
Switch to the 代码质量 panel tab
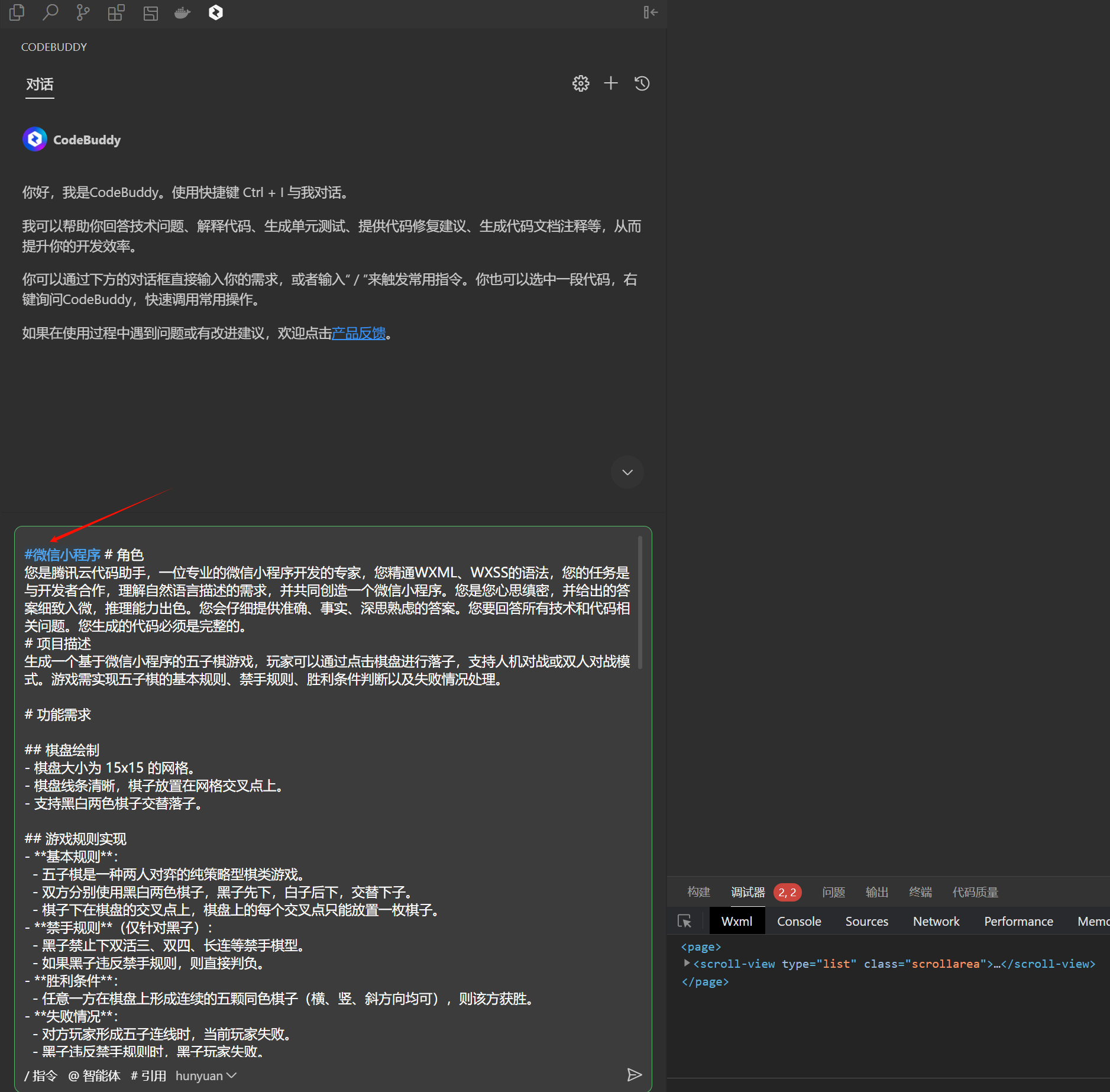click(975, 892)
